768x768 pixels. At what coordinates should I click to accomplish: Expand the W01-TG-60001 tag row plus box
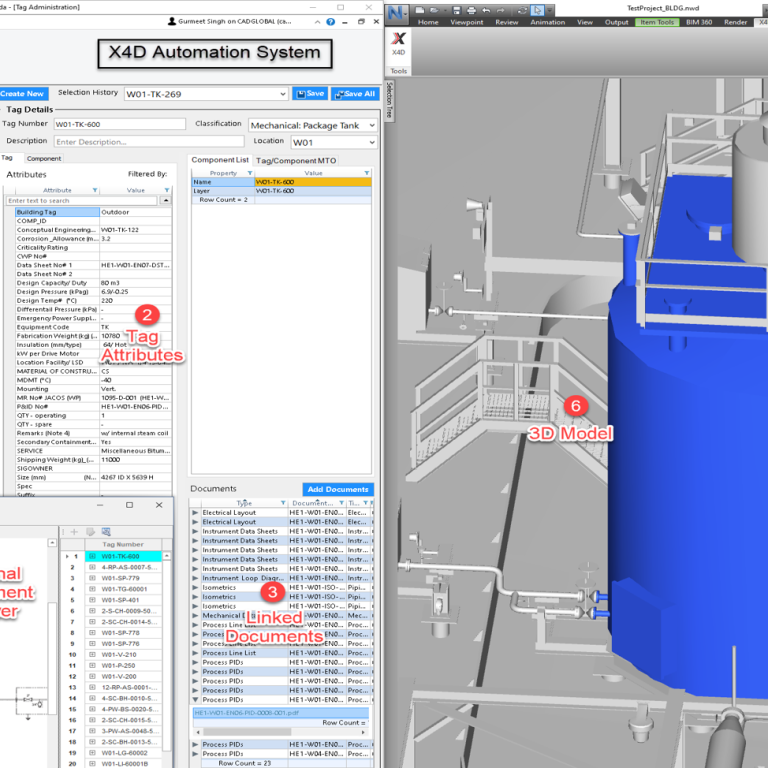click(92, 589)
